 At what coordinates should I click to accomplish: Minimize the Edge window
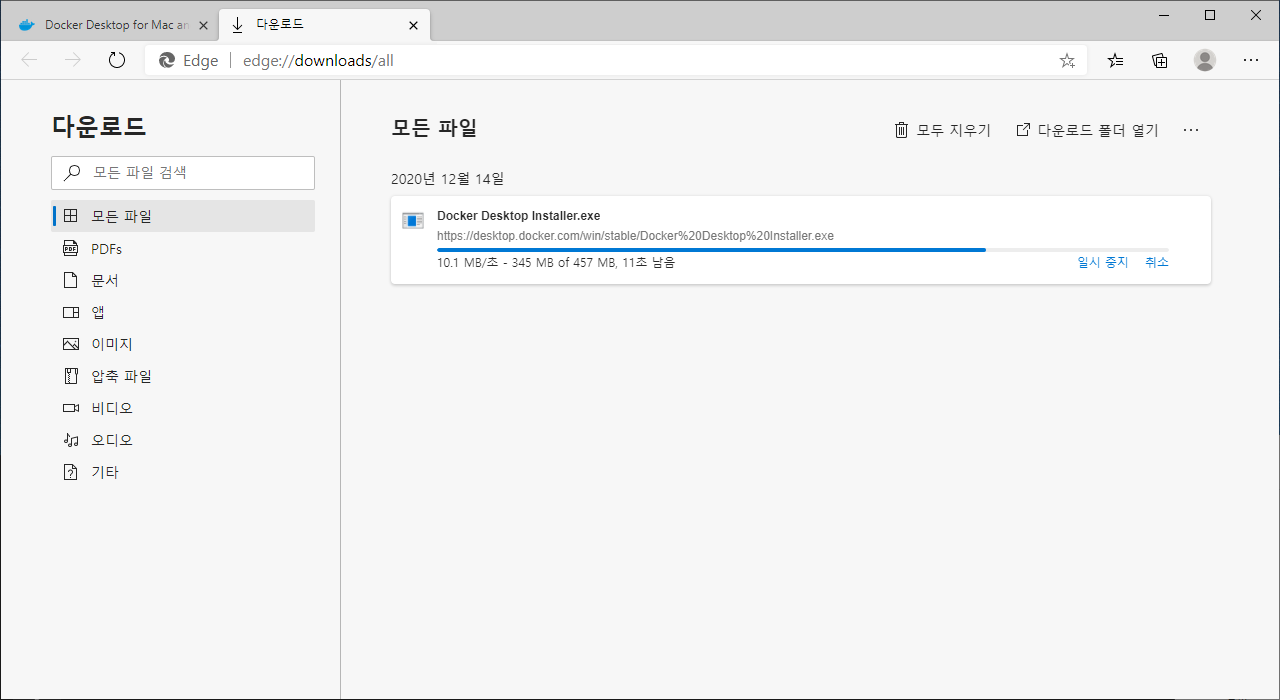pos(1164,15)
